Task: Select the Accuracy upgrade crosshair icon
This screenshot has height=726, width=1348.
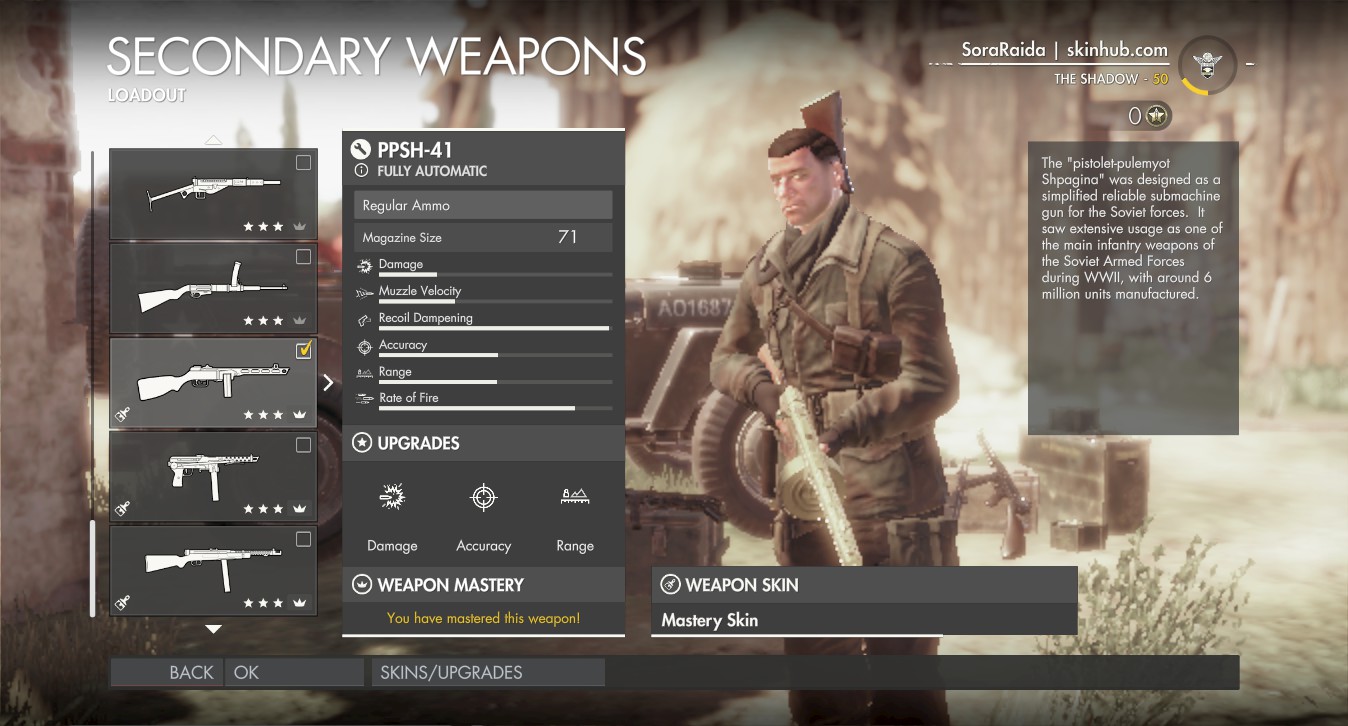Action: (484, 497)
